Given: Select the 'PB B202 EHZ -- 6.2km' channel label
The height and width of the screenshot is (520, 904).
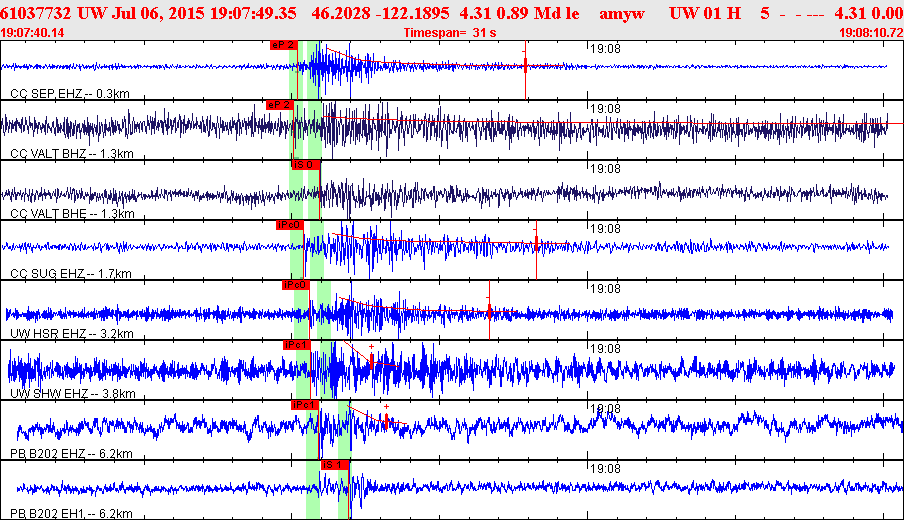Looking at the screenshot, I should coord(71,453).
